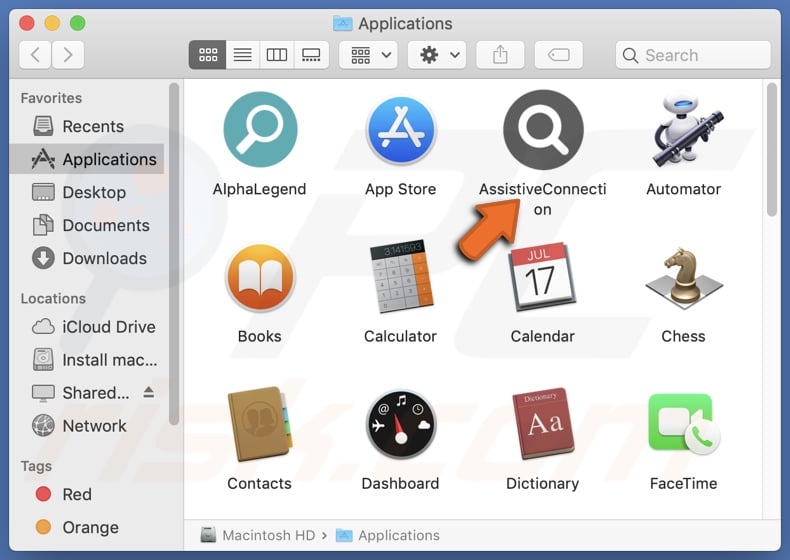Click the red close window button
This screenshot has height=560, width=790.
point(27,23)
